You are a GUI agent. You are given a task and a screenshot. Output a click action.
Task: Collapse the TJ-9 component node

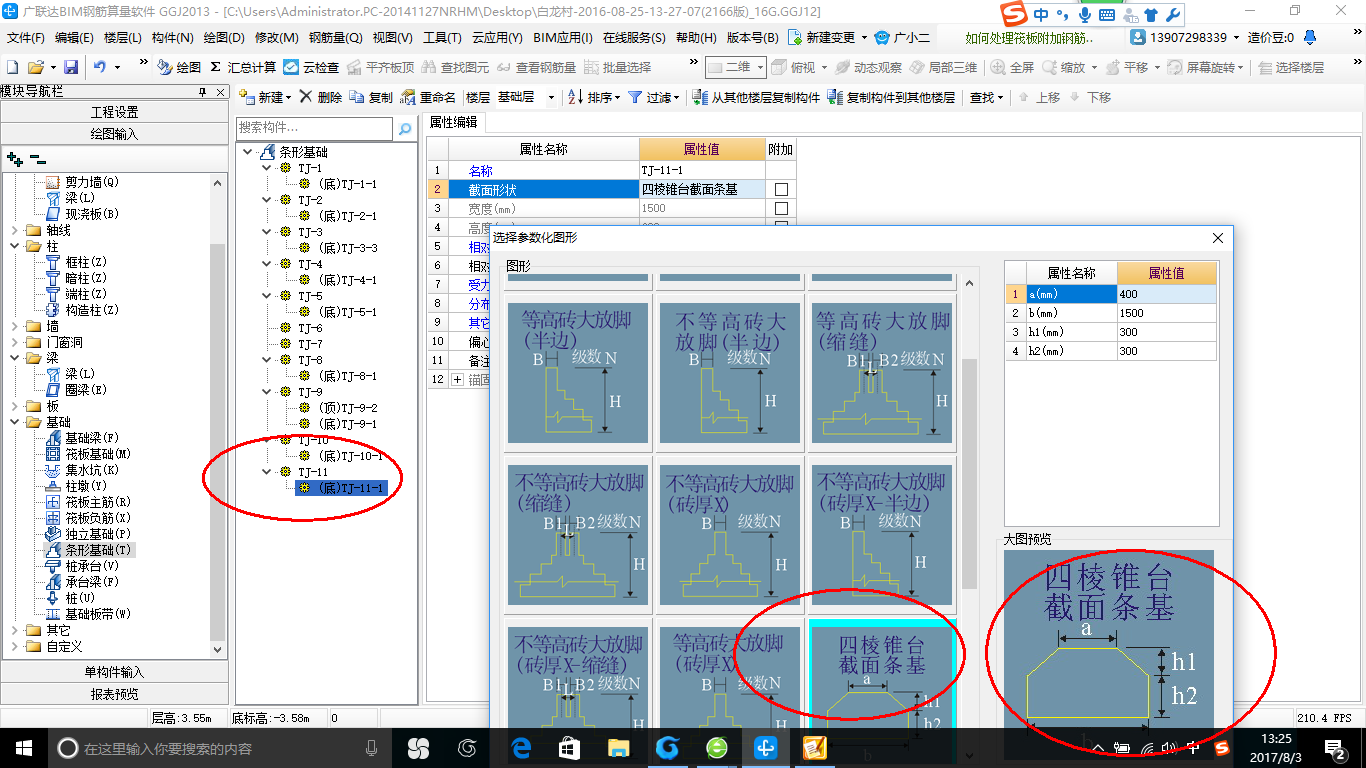(267, 392)
